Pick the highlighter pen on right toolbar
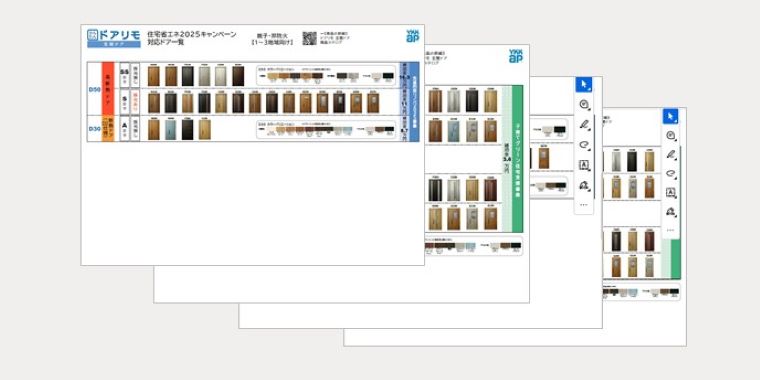760x380 pixels. (671, 154)
